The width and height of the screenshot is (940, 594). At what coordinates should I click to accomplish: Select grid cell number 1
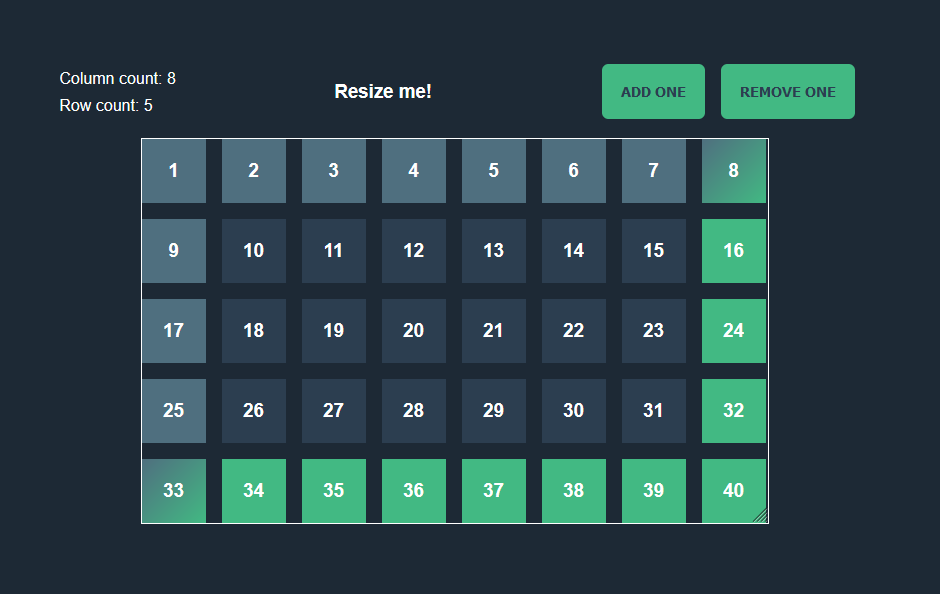click(x=174, y=171)
